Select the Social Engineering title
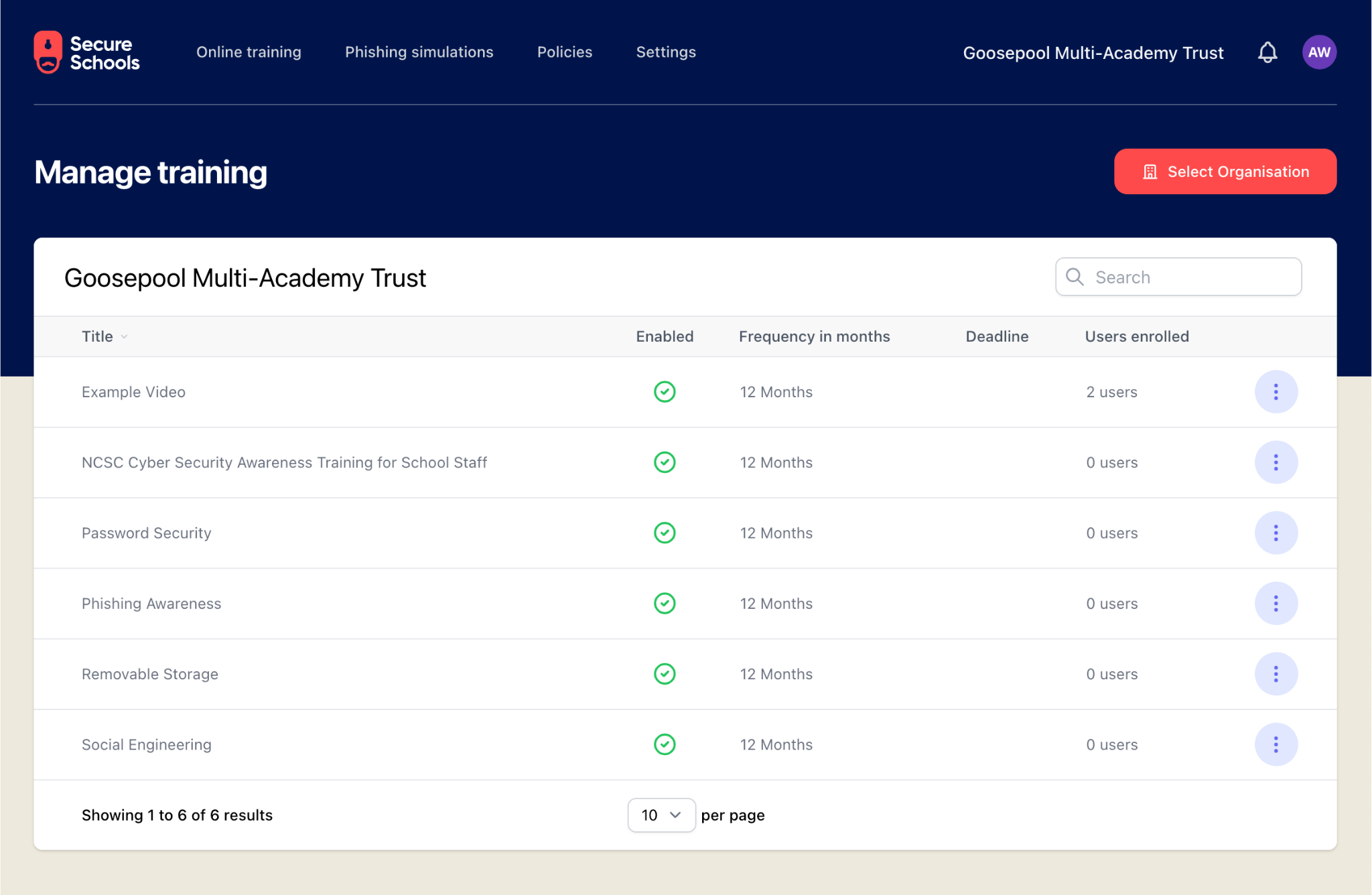The height and width of the screenshot is (895, 1372). (x=146, y=744)
